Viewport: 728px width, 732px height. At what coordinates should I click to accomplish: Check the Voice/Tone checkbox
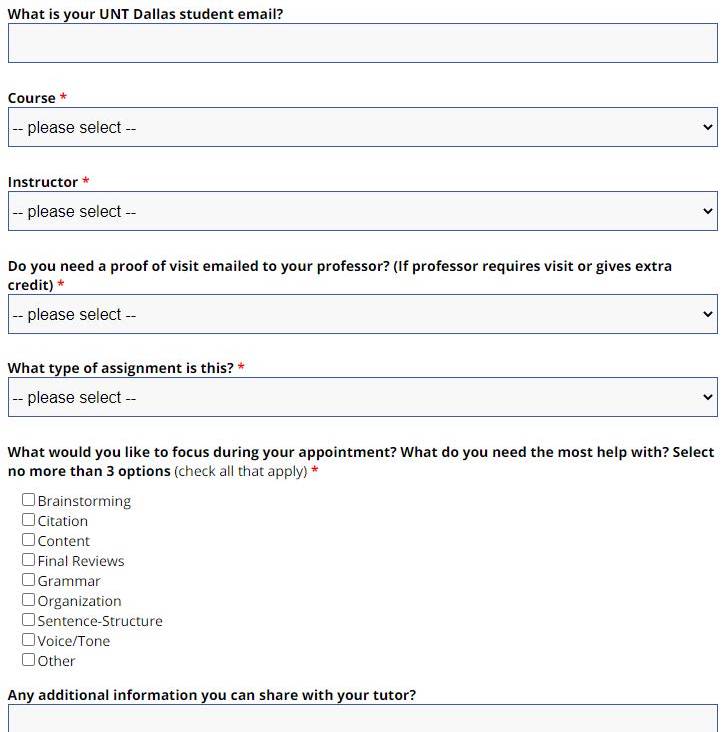[29, 640]
